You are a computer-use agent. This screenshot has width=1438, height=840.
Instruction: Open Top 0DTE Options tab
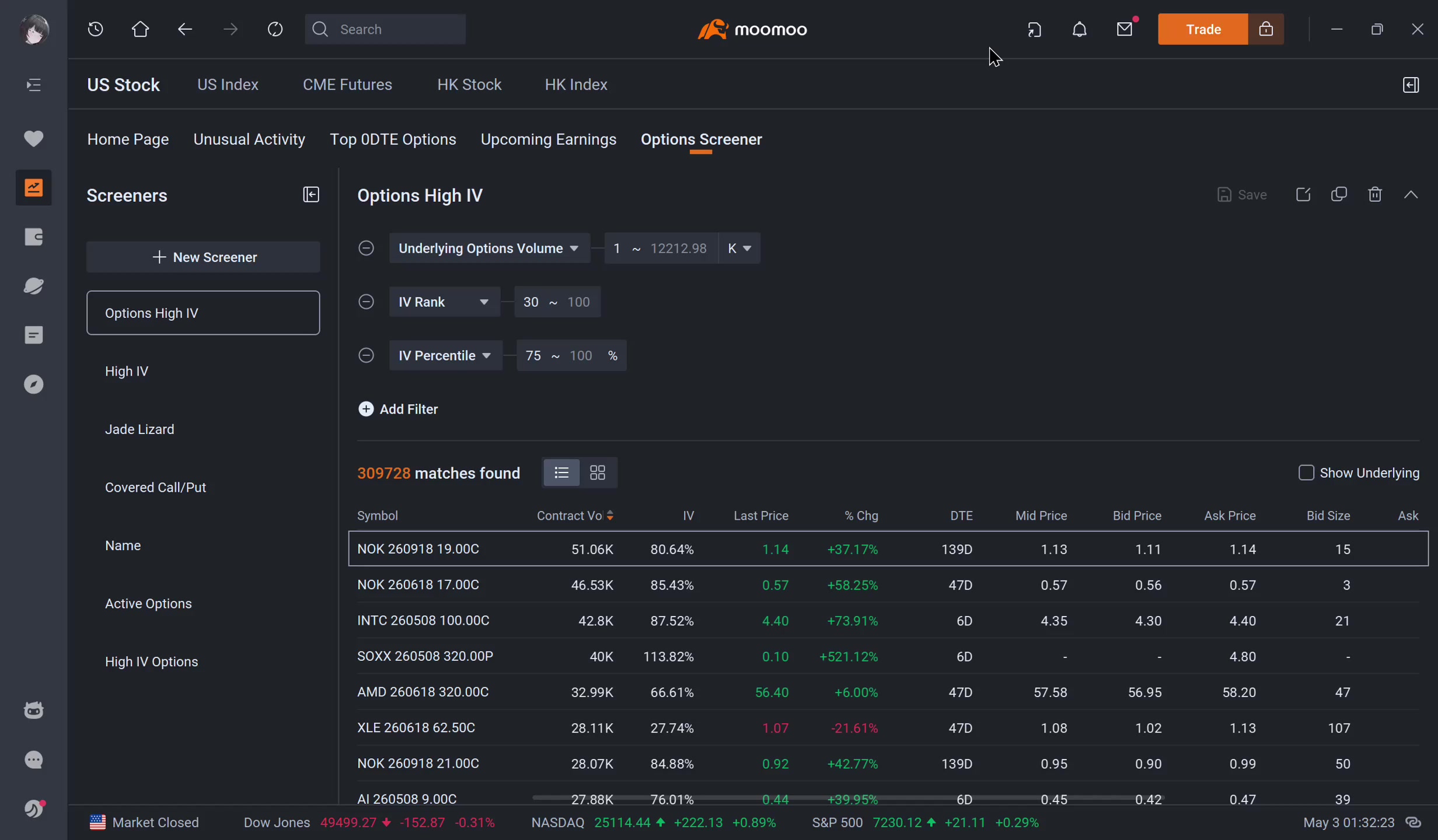[x=393, y=139]
